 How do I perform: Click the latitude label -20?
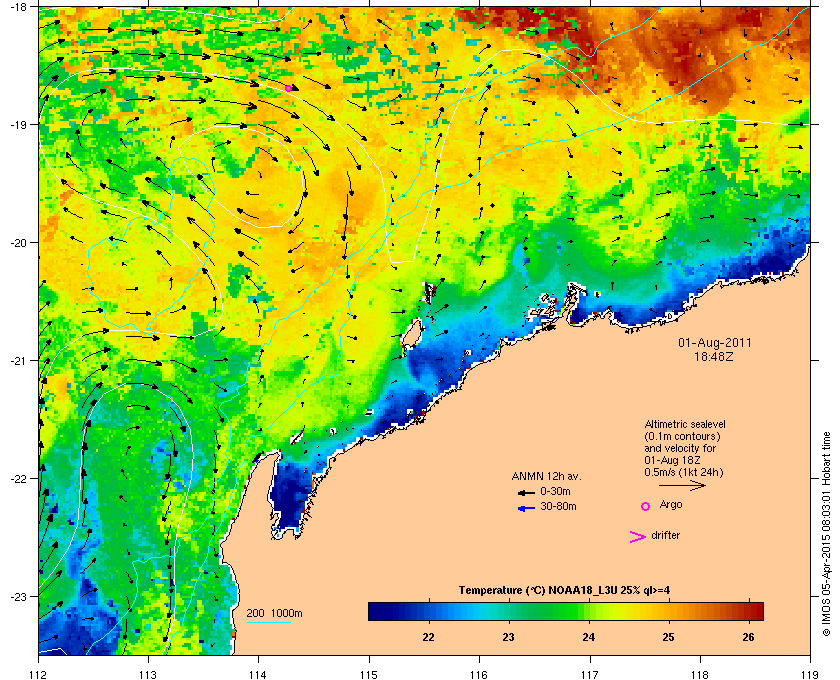click(18, 243)
